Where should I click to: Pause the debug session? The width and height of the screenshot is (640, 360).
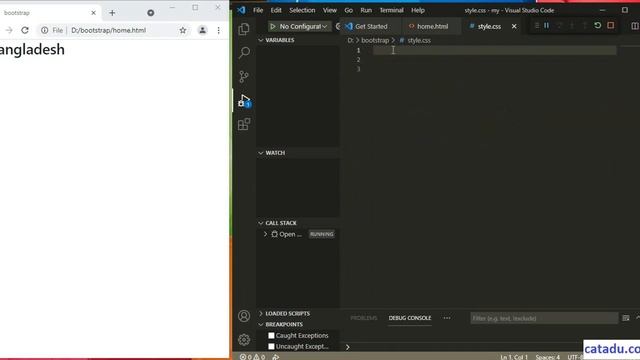pos(546,25)
